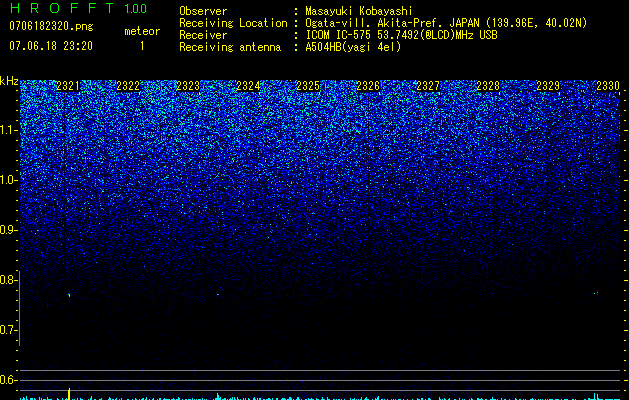This screenshot has width=629, height=400.
Task: Select the file name 0706182320.png
Action: [51, 26]
